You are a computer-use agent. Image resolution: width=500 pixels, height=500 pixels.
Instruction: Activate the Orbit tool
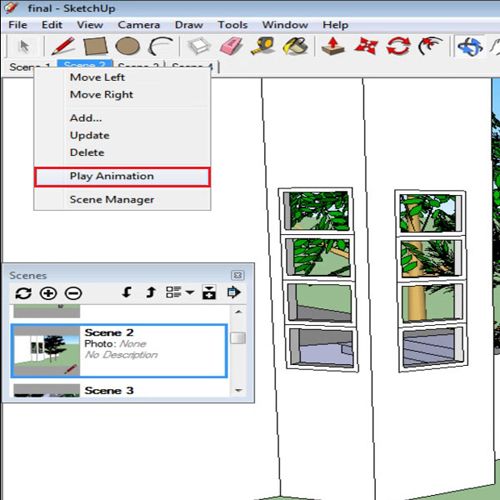tap(470, 46)
